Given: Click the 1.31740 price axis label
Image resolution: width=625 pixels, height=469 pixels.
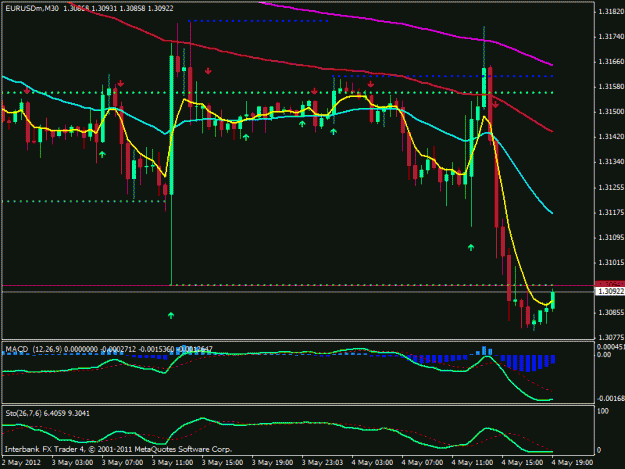Looking at the screenshot, I should point(611,37).
